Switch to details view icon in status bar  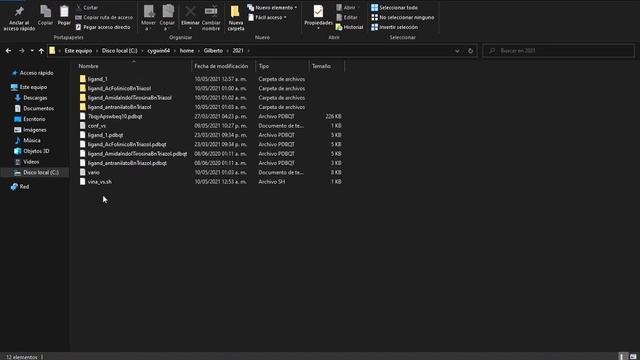pos(623,357)
